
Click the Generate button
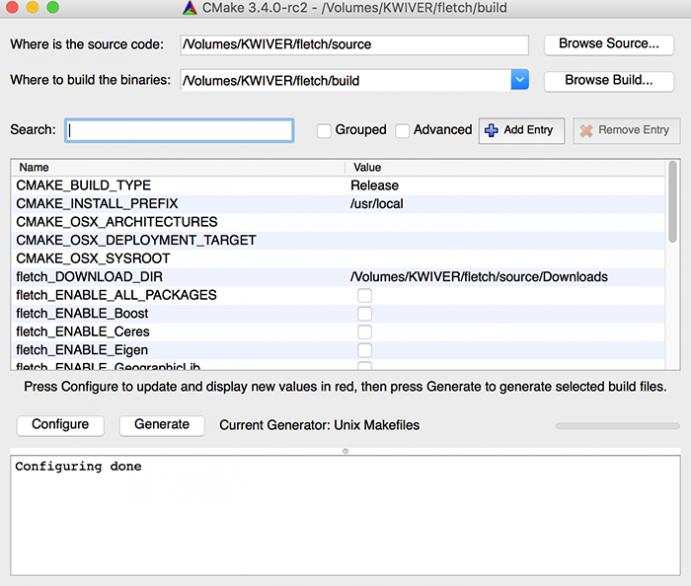[162, 425]
